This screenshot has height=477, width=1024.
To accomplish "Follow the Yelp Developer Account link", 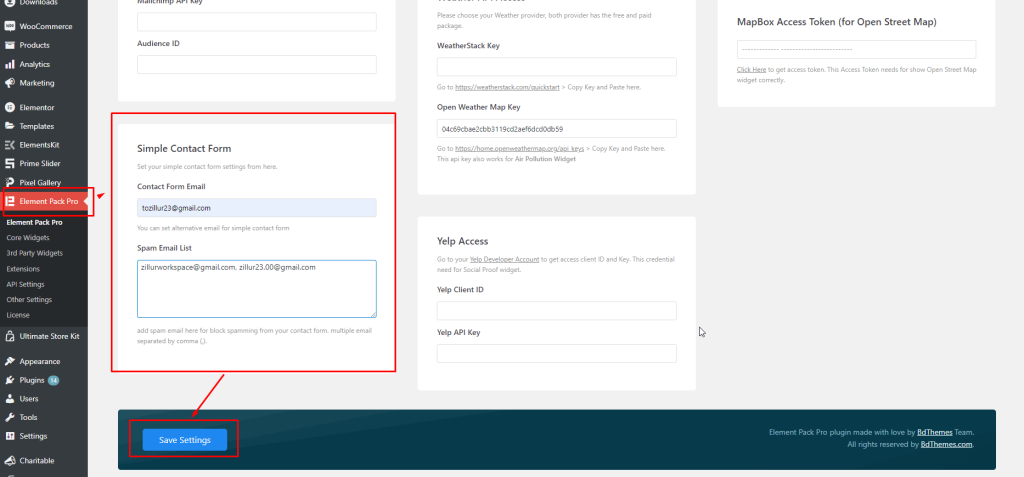I will [505, 259].
